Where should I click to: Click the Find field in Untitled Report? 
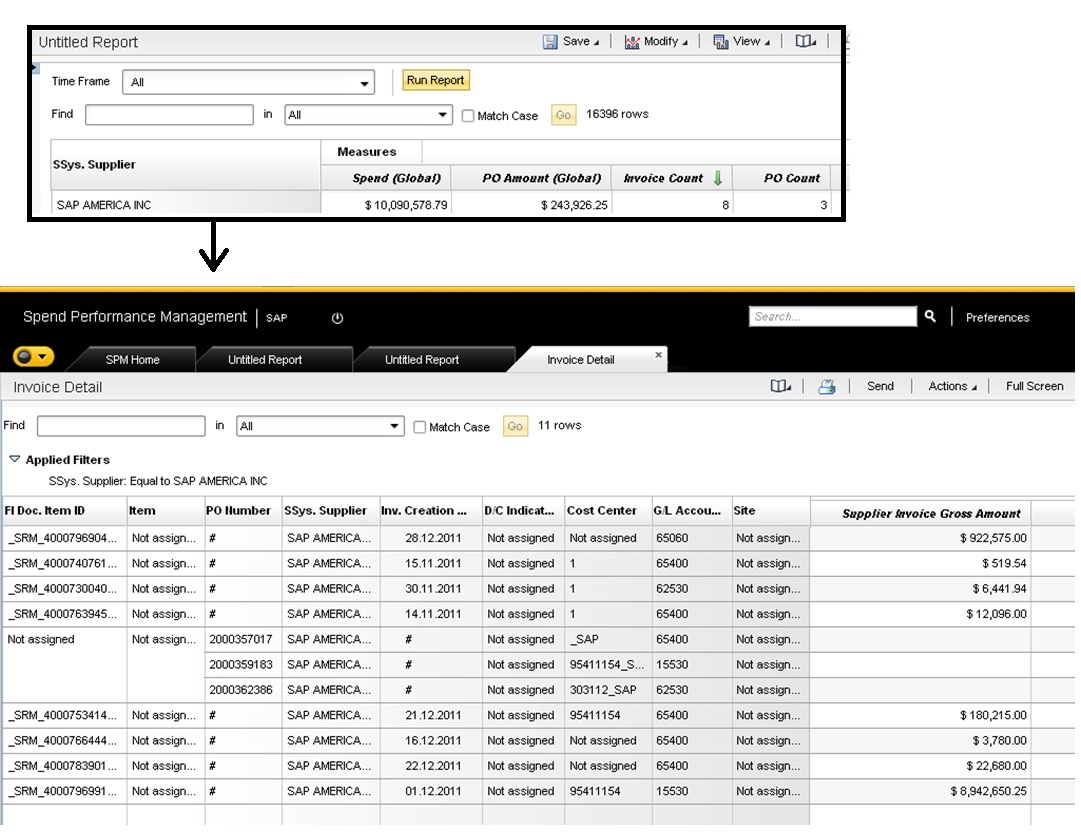(x=169, y=114)
